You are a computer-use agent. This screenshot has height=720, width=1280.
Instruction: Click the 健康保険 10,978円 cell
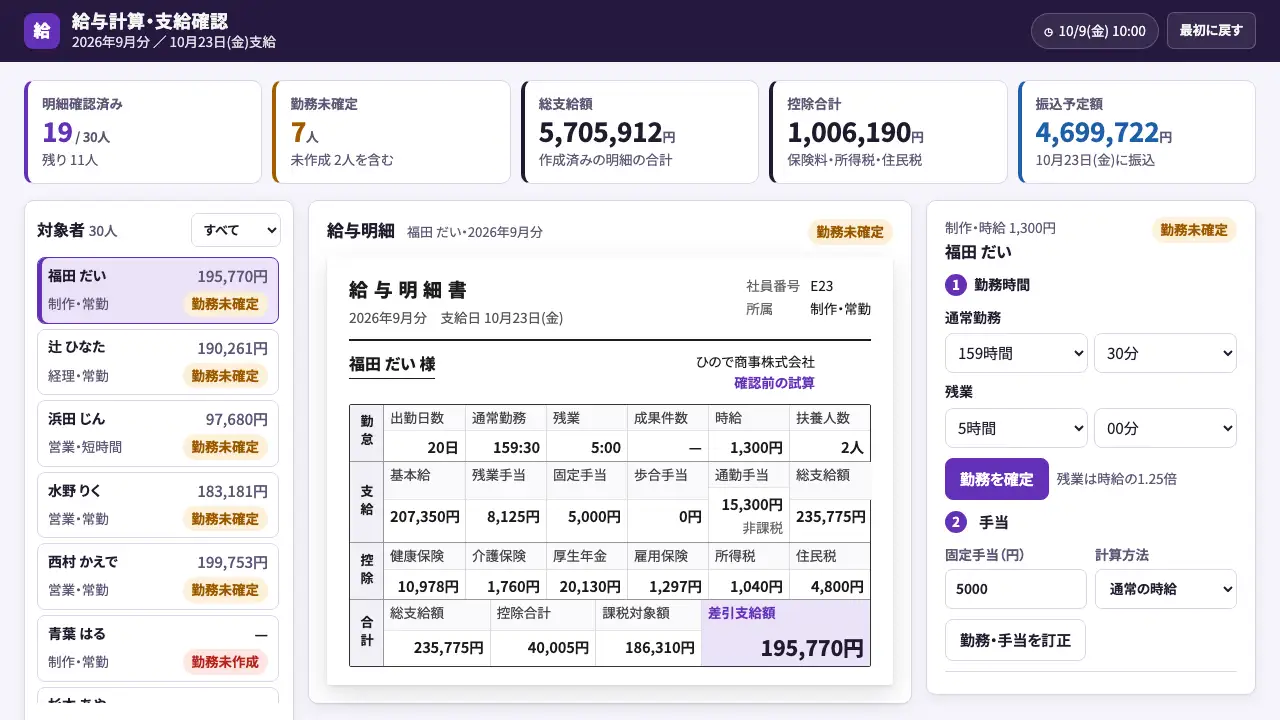click(424, 572)
